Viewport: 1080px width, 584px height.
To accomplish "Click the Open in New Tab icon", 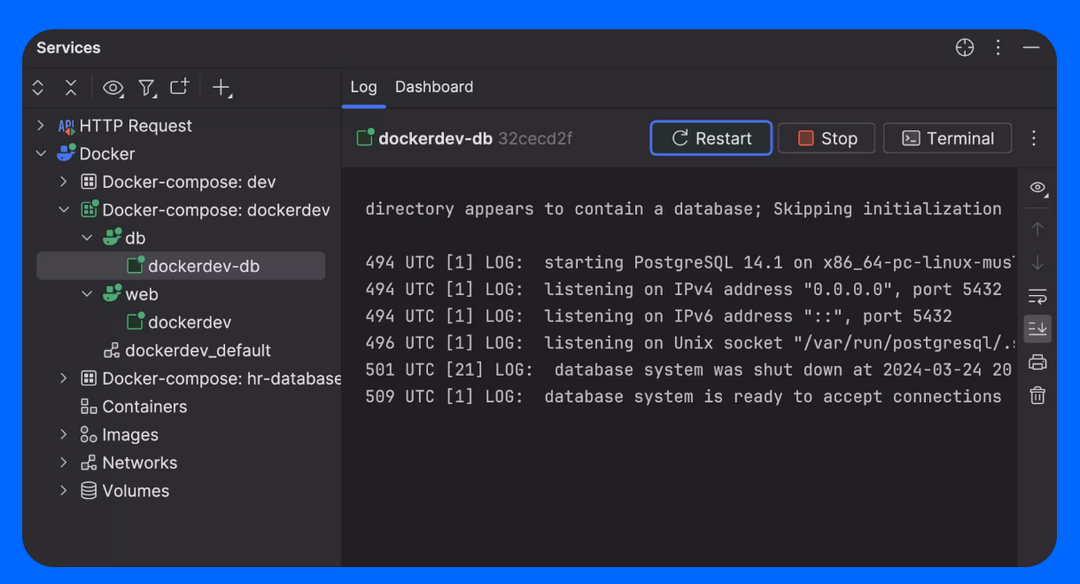I will pos(179,88).
